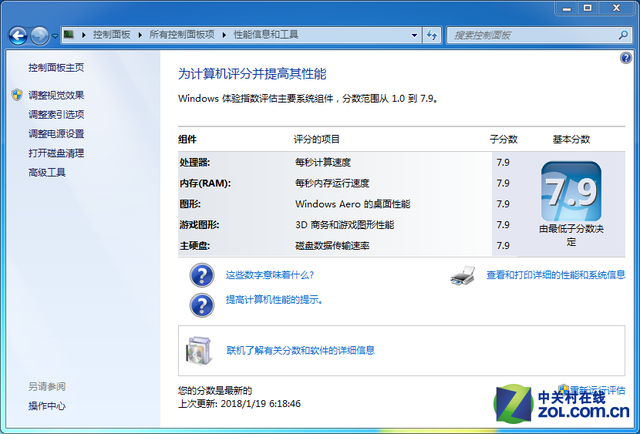Close the performance information window
640x434 pixels.
point(616,8)
